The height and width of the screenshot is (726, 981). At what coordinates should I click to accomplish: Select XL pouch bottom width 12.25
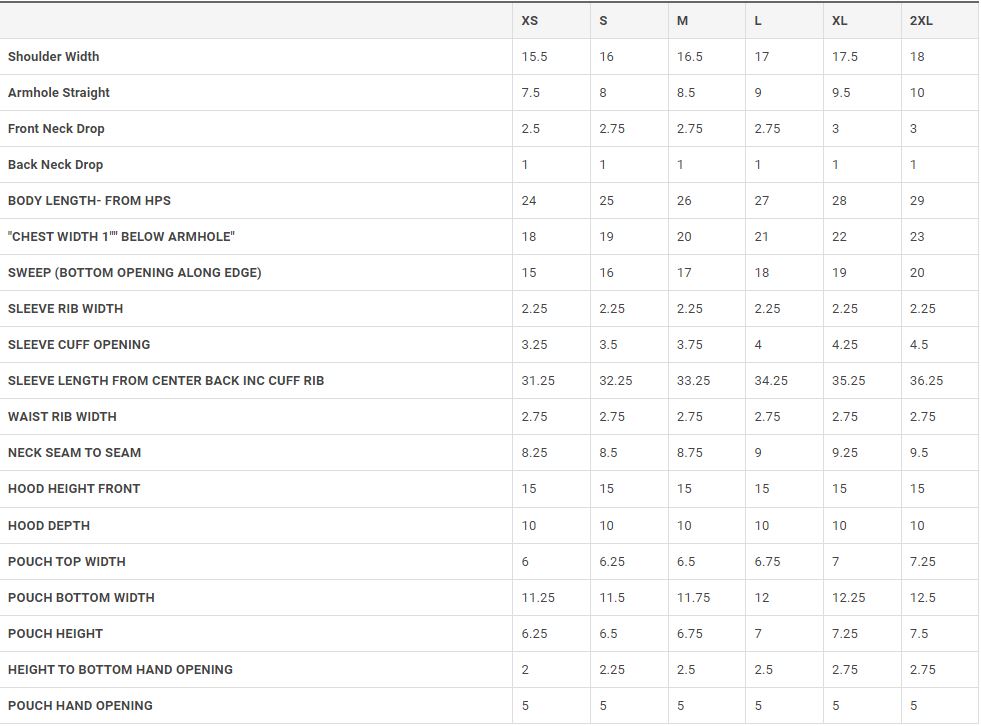click(x=848, y=598)
